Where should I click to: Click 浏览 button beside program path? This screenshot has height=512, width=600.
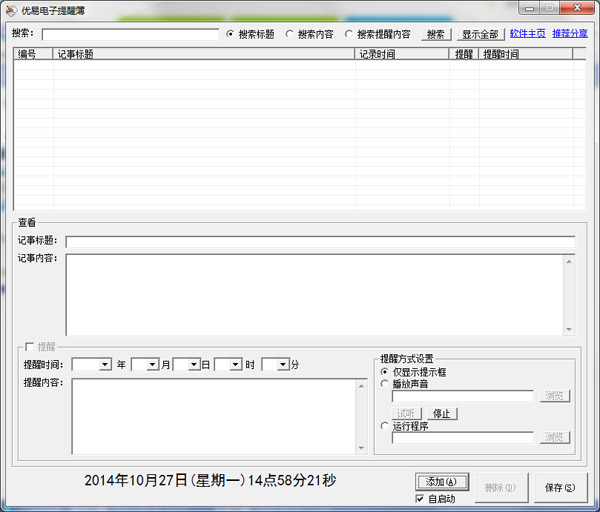554,437
